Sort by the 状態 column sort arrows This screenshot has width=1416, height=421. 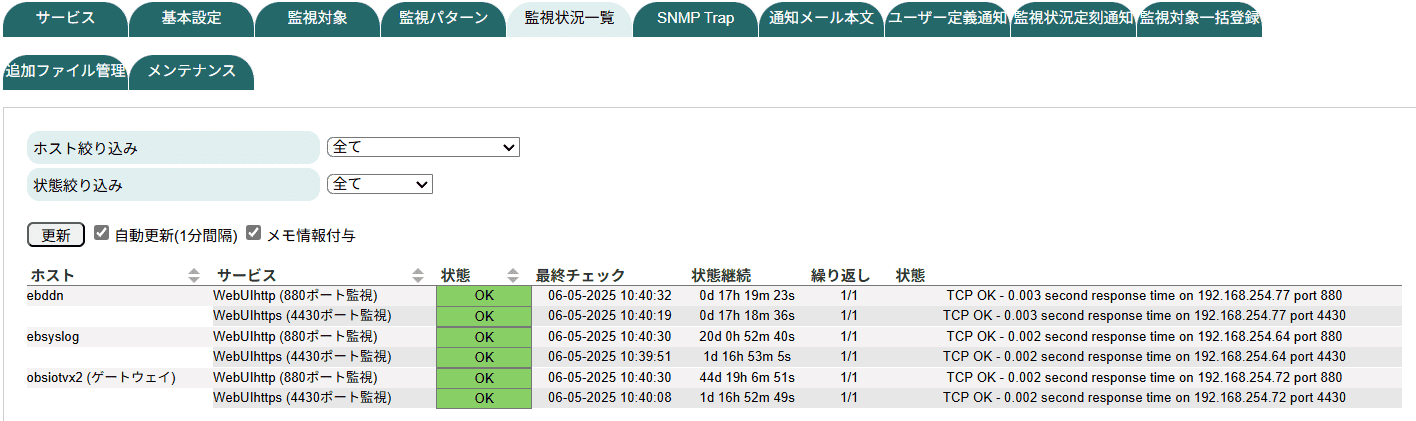click(513, 275)
